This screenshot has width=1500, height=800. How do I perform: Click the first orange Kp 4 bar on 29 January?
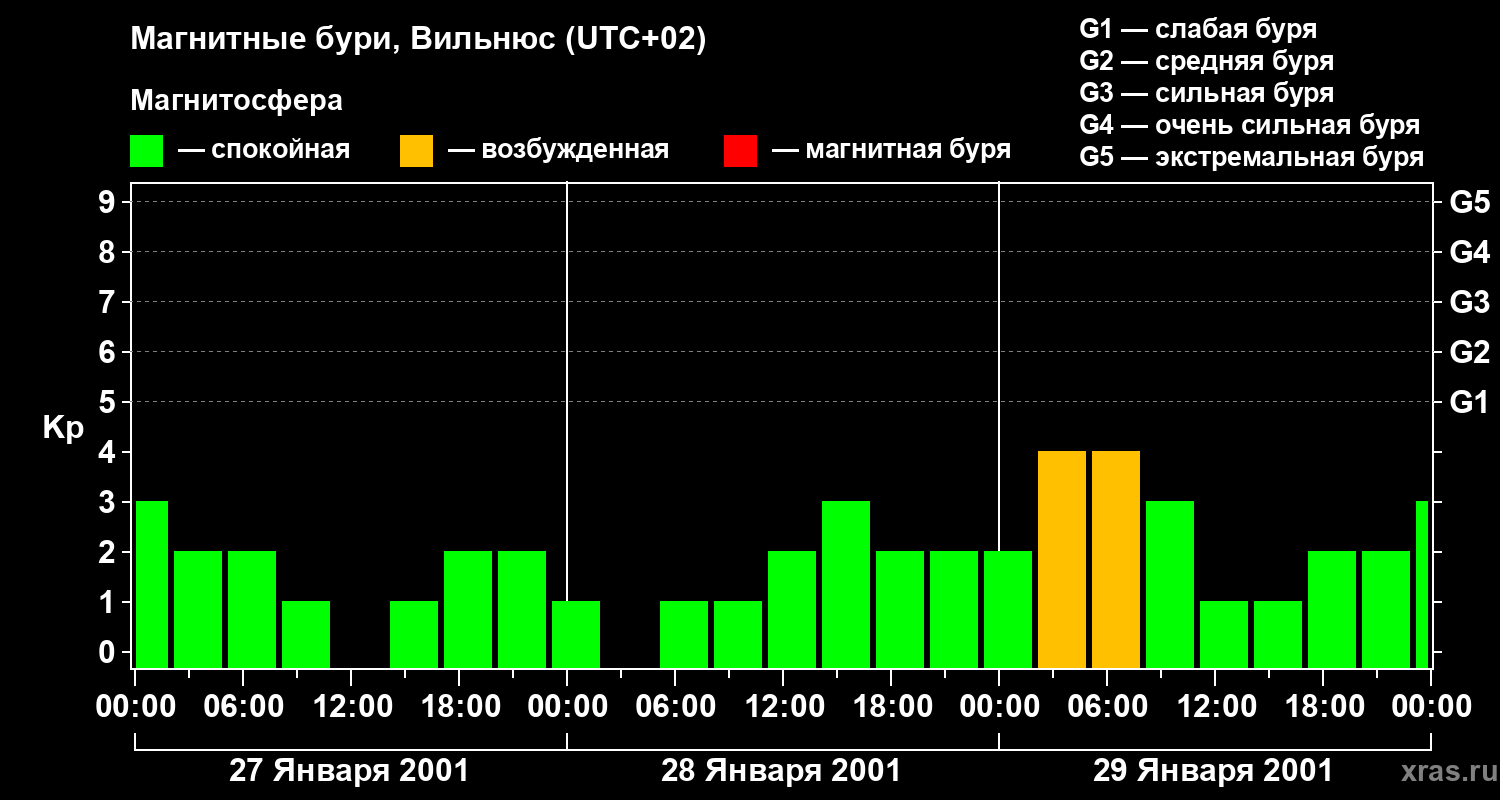click(1062, 560)
